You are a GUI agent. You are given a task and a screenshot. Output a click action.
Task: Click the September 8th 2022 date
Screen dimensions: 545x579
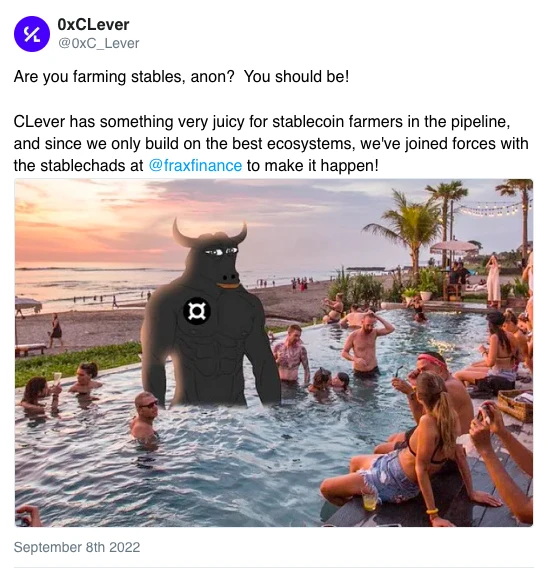tap(77, 547)
